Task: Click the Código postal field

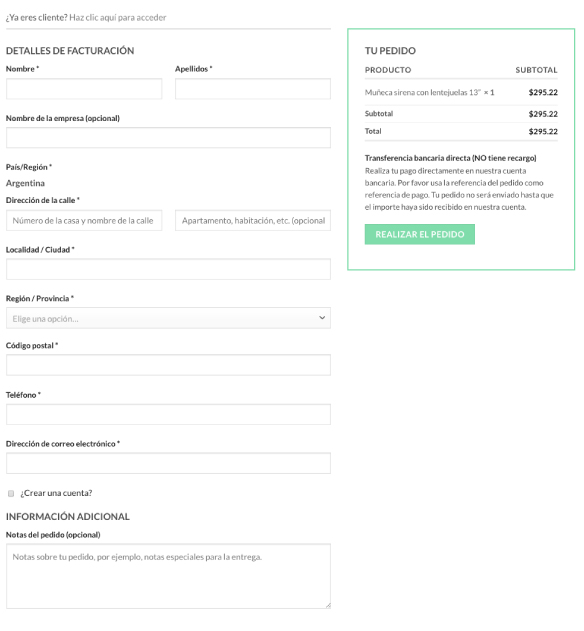Action: coord(168,365)
